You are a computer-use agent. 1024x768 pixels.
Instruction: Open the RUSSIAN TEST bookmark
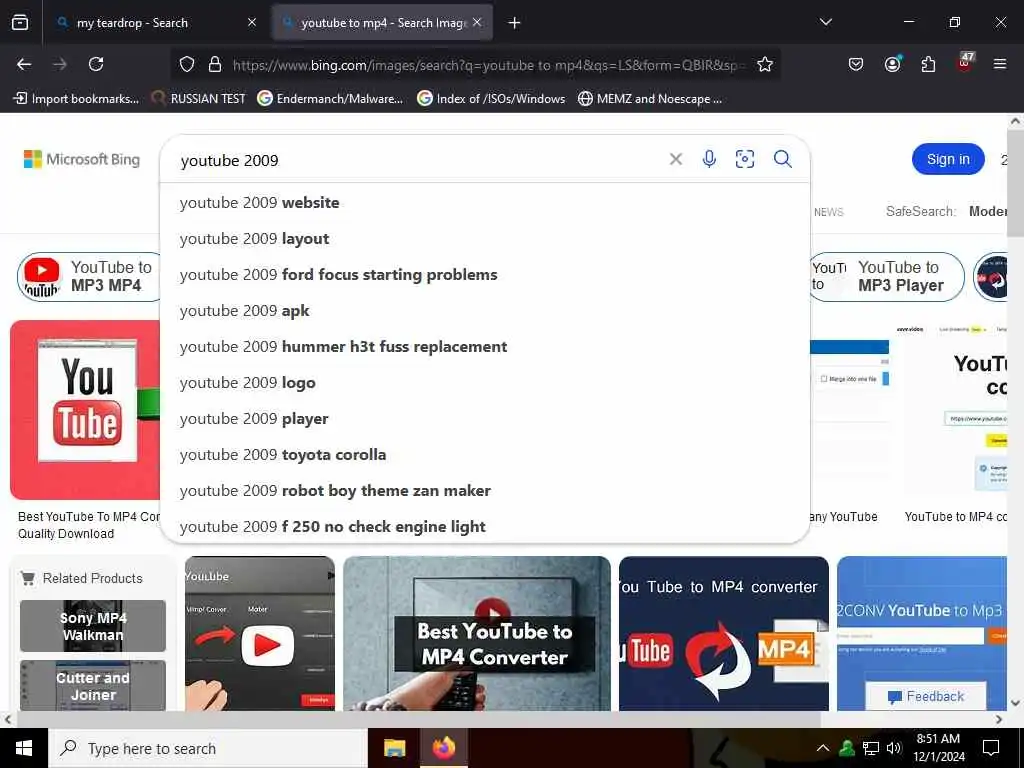point(199,99)
